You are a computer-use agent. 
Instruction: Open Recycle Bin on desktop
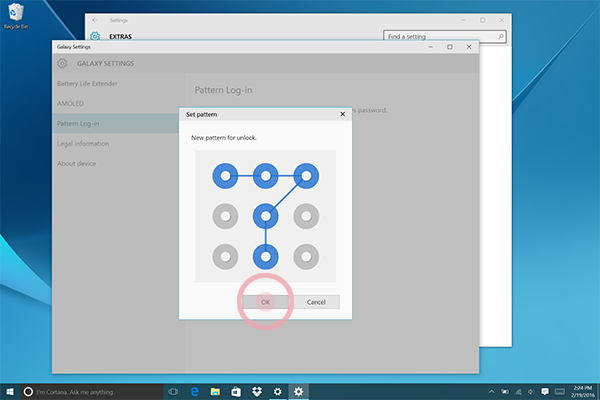(x=15, y=16)
